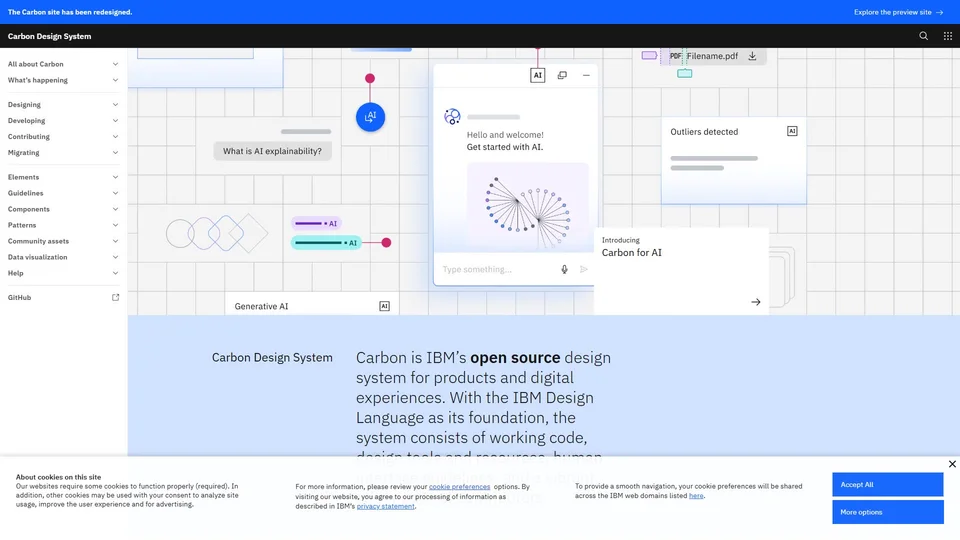
Task: Expand the Developing menu chevron
Action: pyautogui.click(x=115, y=121)
